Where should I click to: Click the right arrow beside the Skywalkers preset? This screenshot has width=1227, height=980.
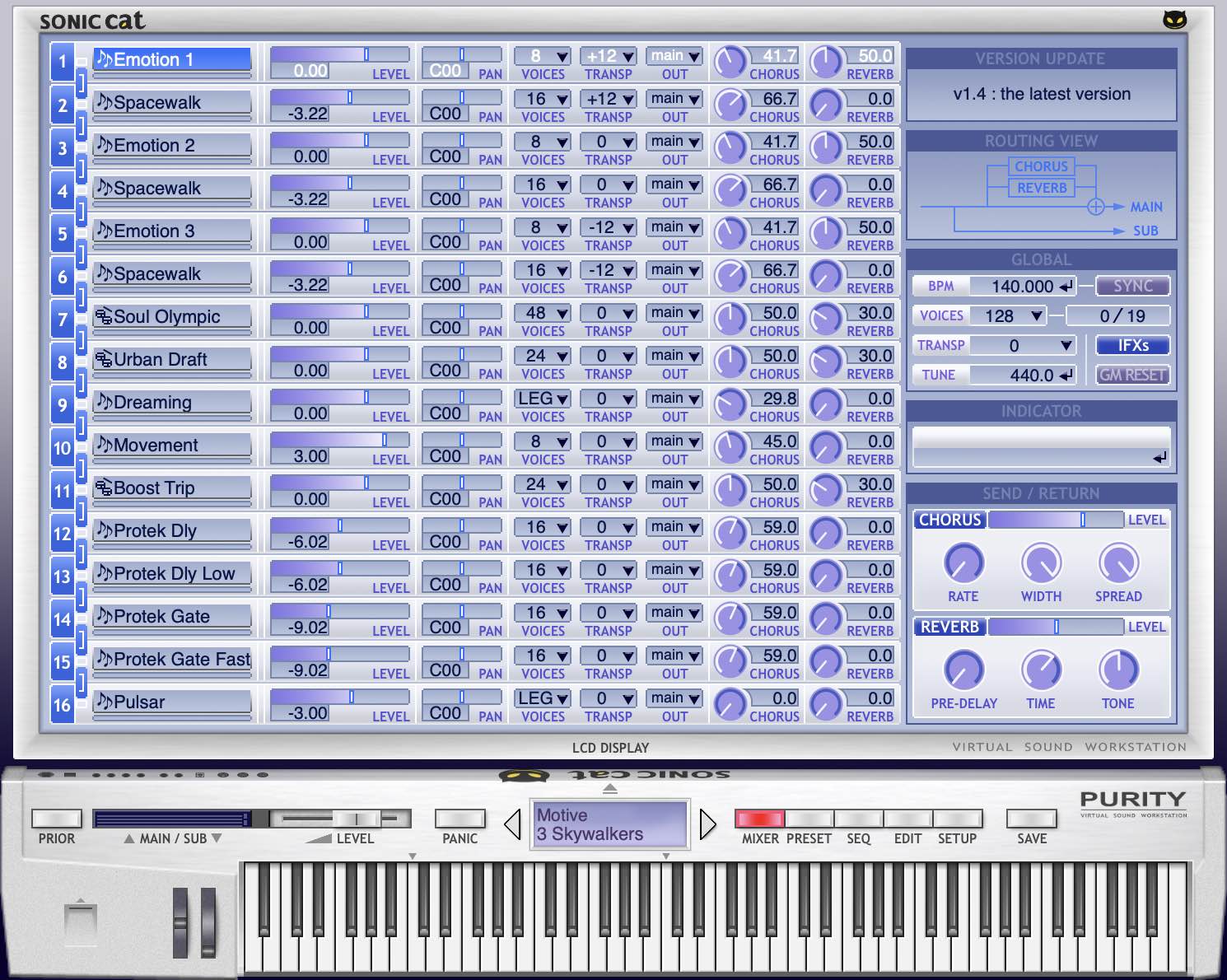click(x=707, y=824)
